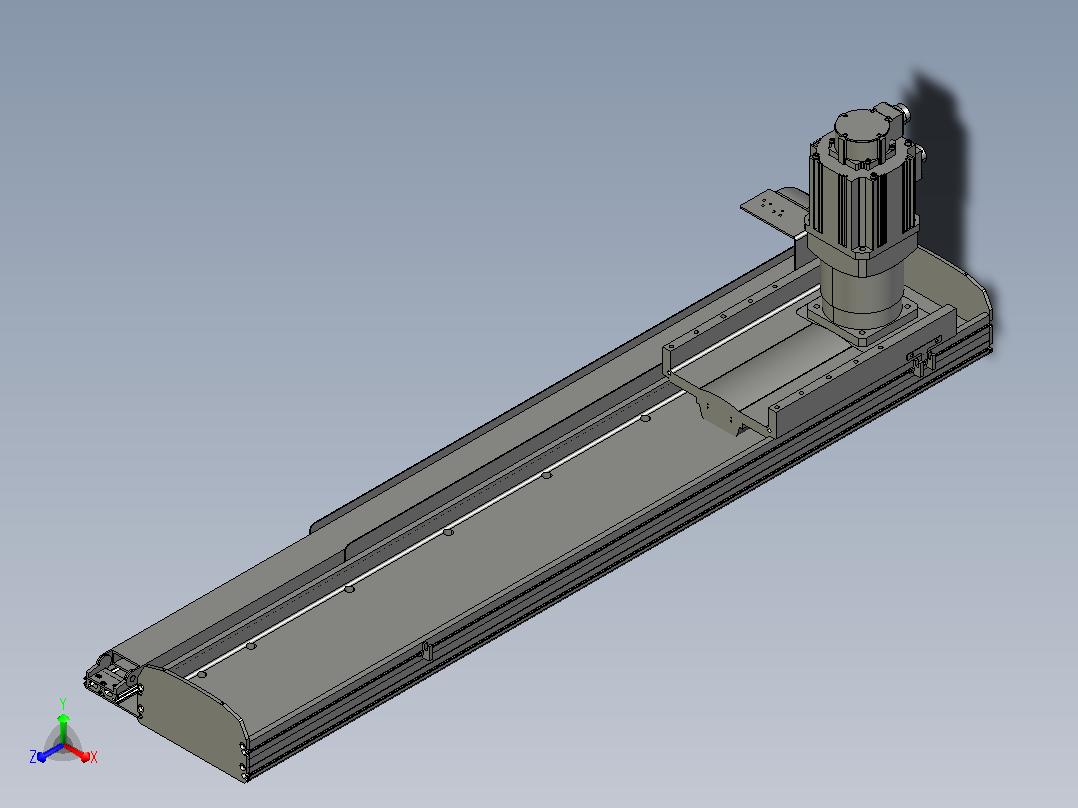The image size is (1078, 808).
Task: Select the finned servo motor body
Action: tap(863, 199)
